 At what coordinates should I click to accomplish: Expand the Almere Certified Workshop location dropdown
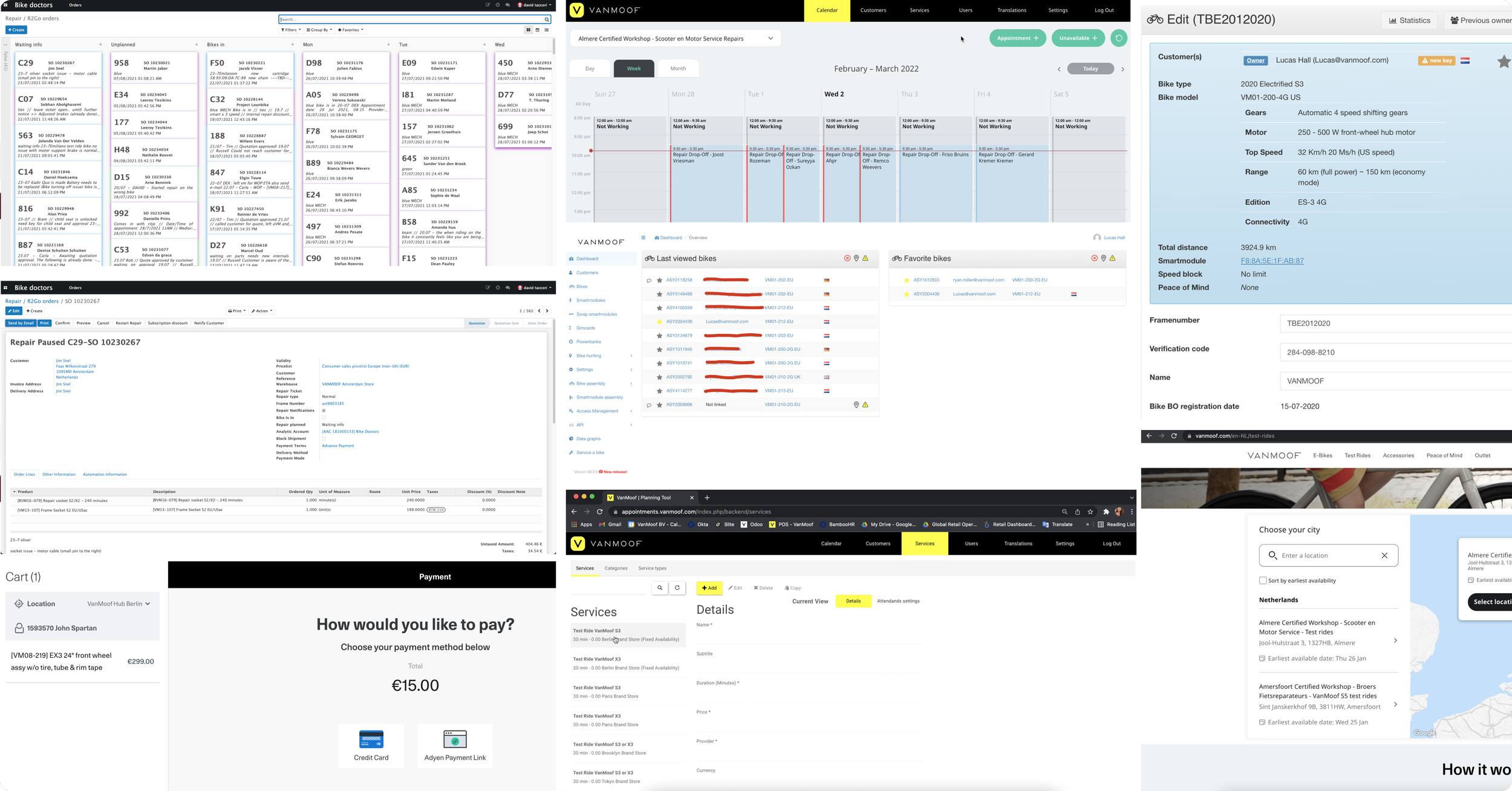pyautogui.click(x=770, y=39)
